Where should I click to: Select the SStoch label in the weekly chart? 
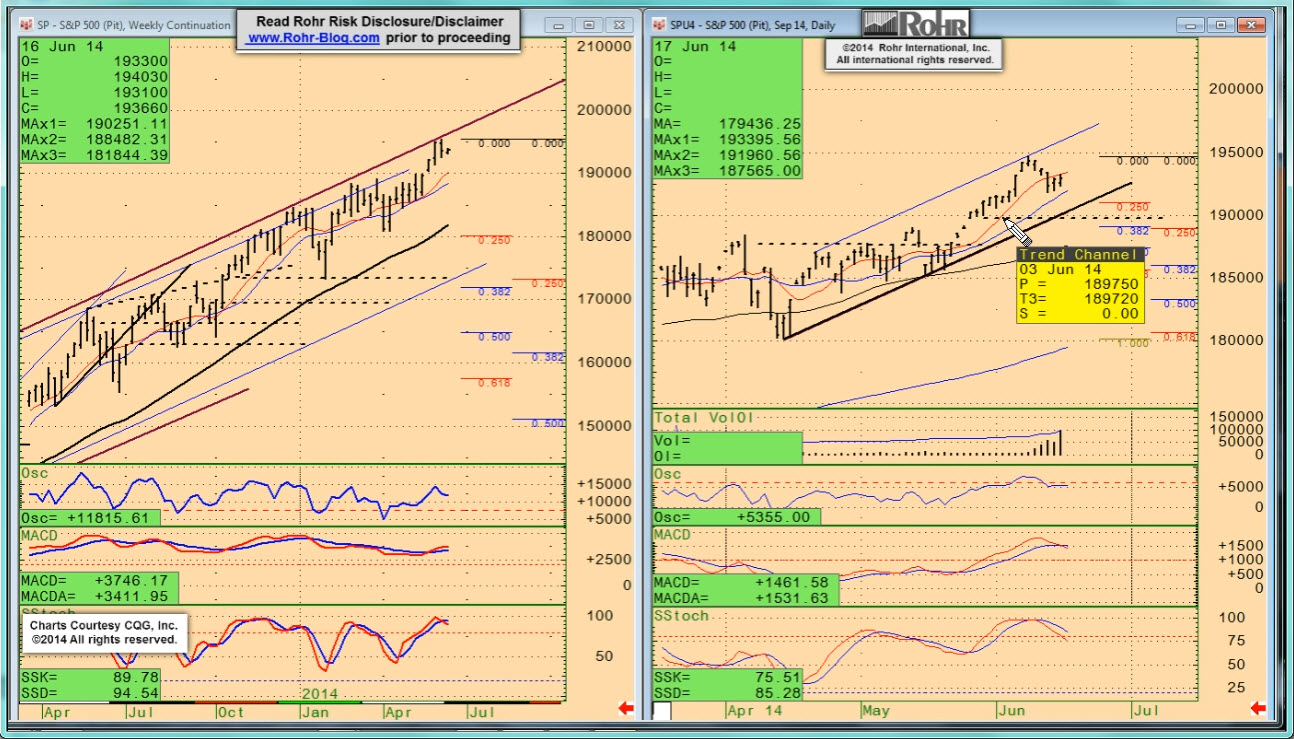pos(43,612)
